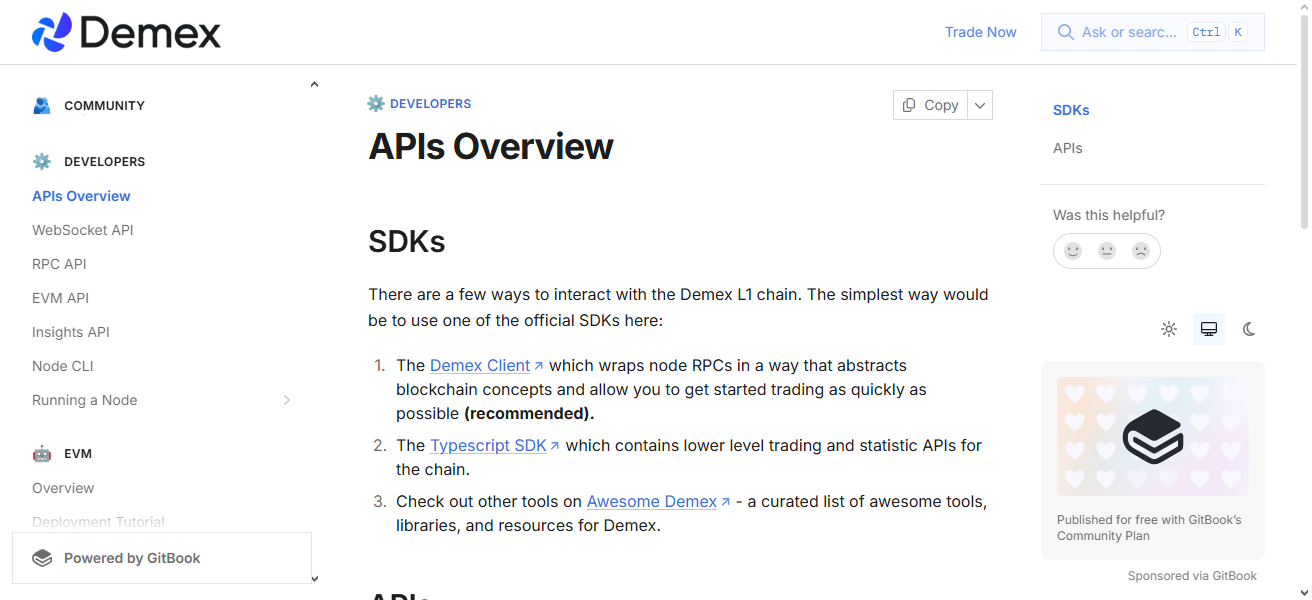Select the Developers gear icon in sidebar
Screen dimensions: 1312x600
(41, 161)
